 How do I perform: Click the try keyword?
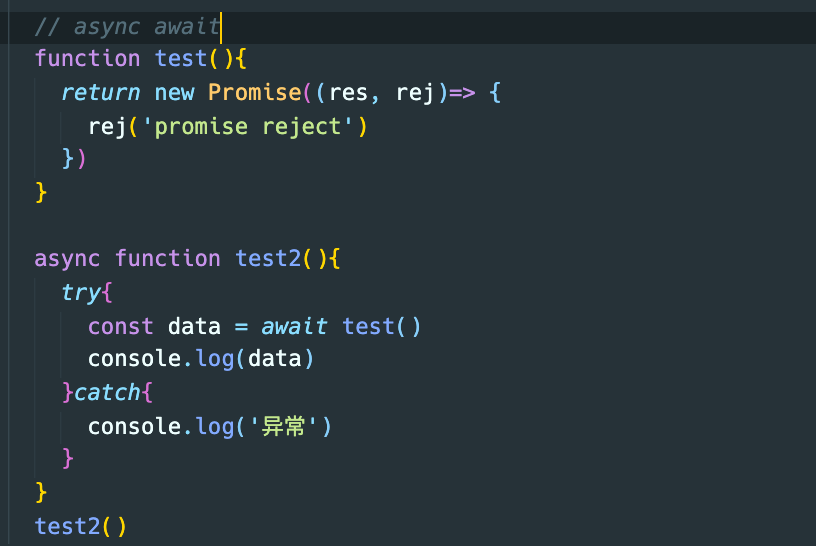pos(81,292)
